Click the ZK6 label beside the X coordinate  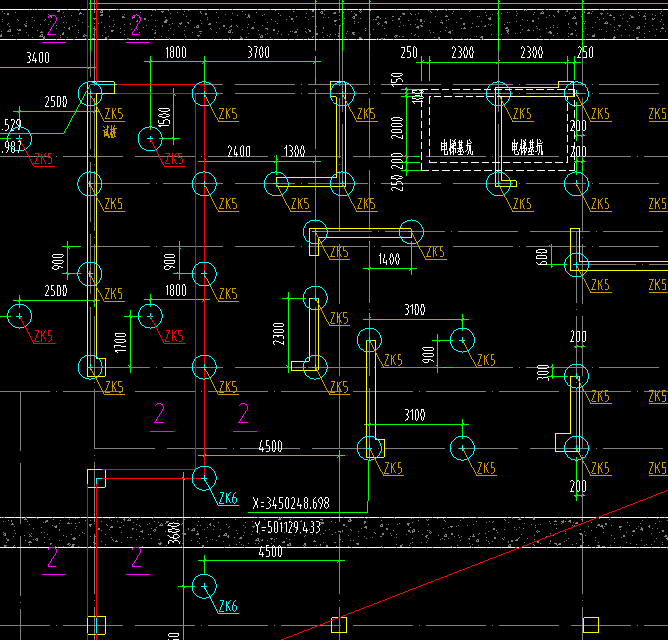pyautogui.click(x=228, y=498)
